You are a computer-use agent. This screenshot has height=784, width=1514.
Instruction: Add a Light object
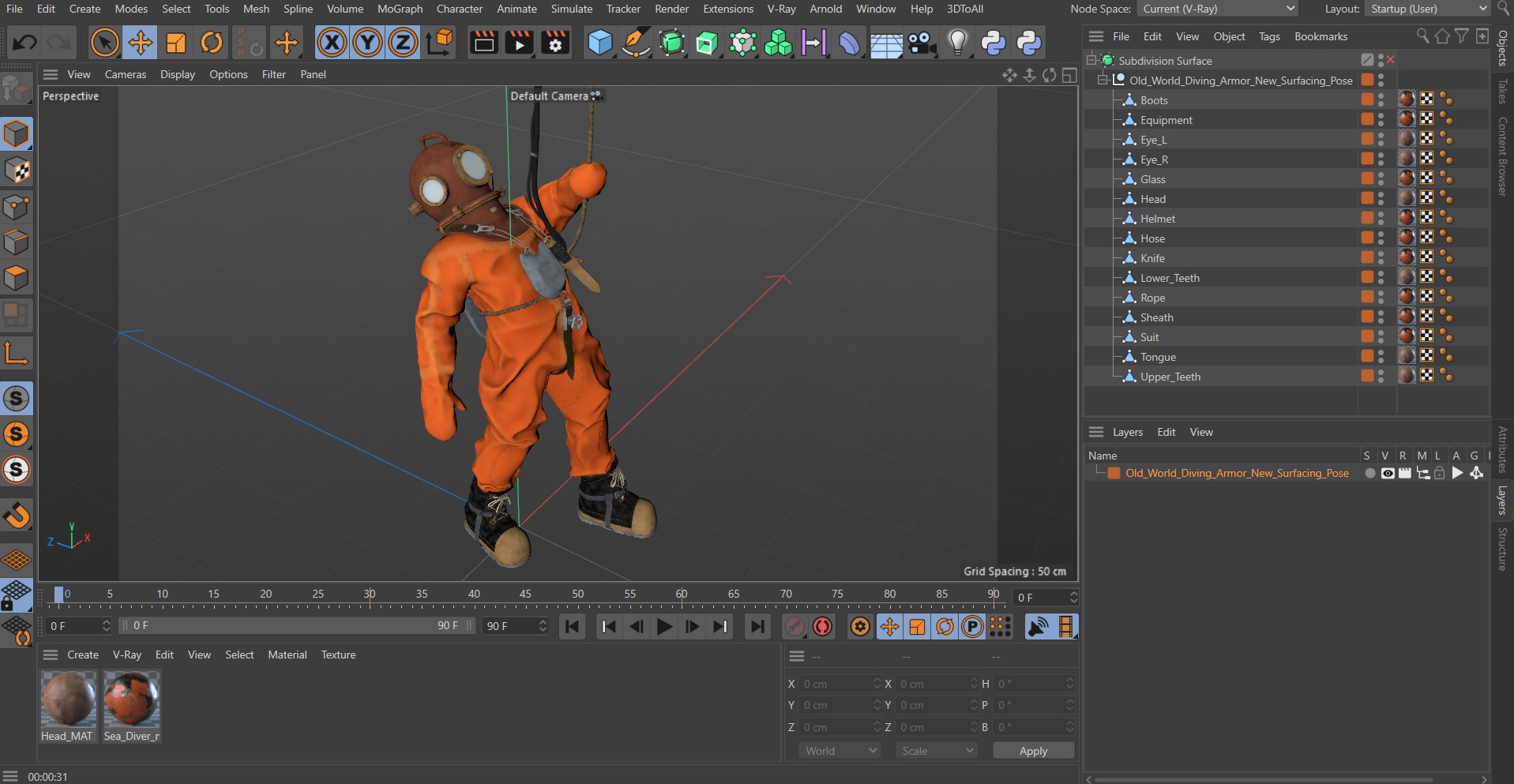[957, 43]
